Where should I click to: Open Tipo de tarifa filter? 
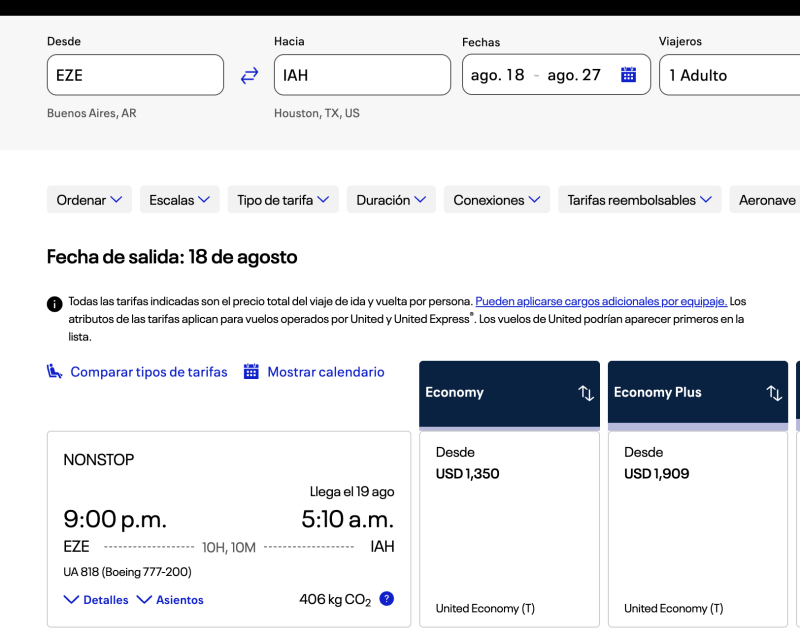tap(283, 200)
